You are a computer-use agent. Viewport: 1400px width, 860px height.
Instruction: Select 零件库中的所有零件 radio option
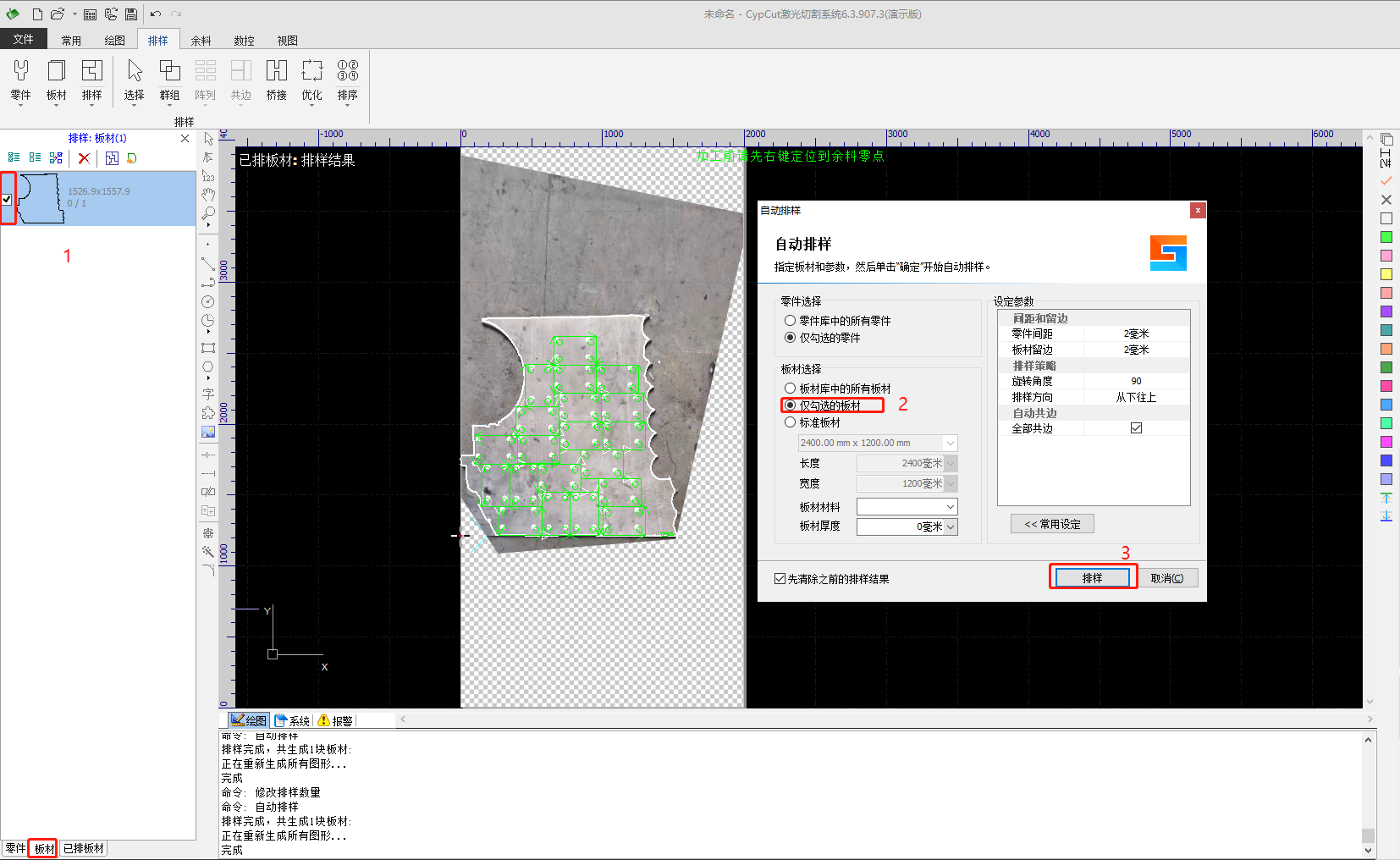click(x=790, y=321)
